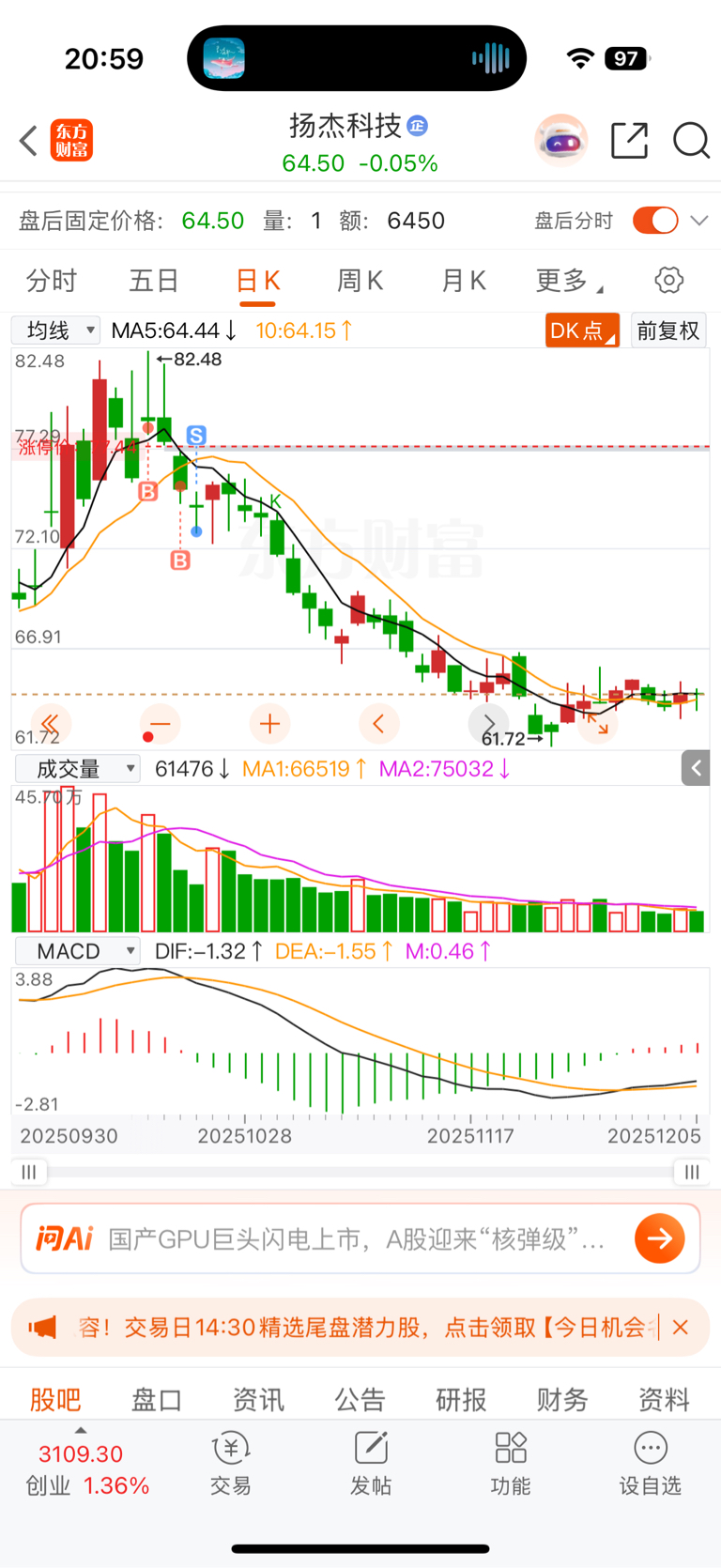Tap the right range slider handle

[692, 1172]
